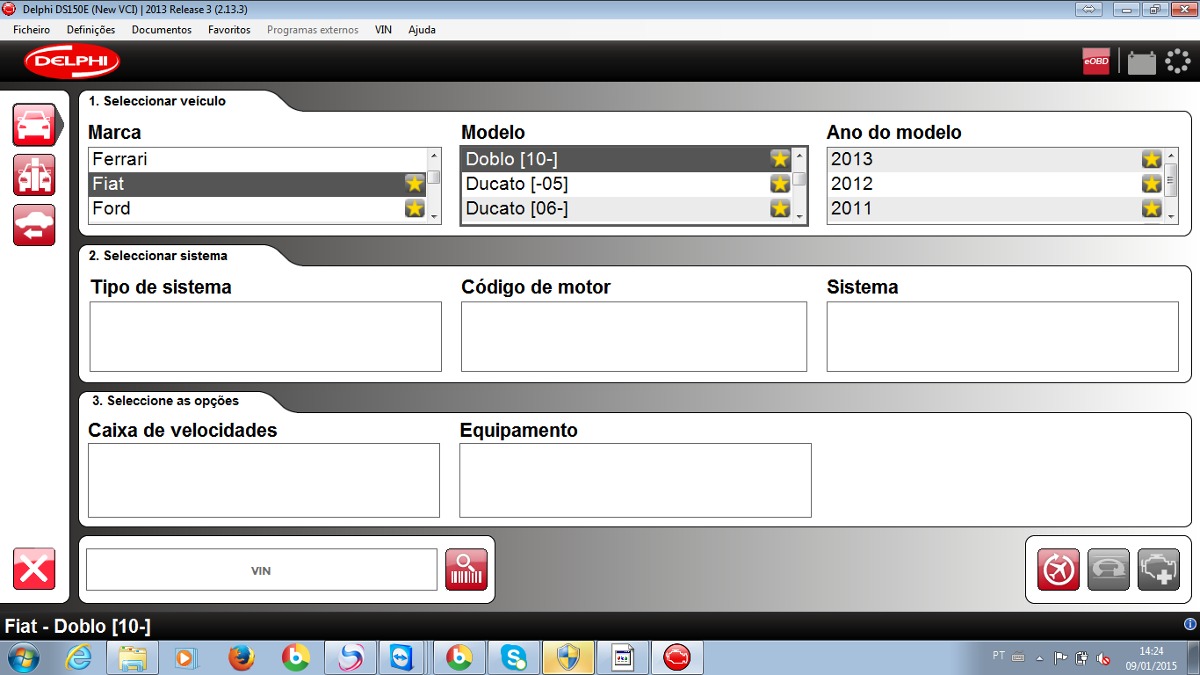Image resolution: width=1200 pixels, height=675 pixels.
Task: Click the dotted circle connection indicator
Action: click(1178, 61)
